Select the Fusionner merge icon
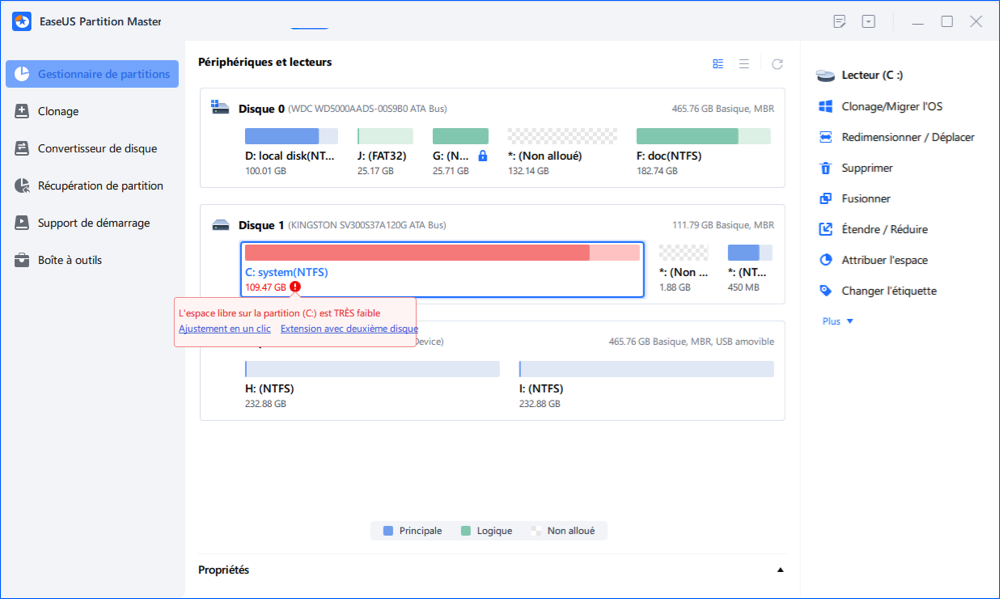 tap(825, 199)
